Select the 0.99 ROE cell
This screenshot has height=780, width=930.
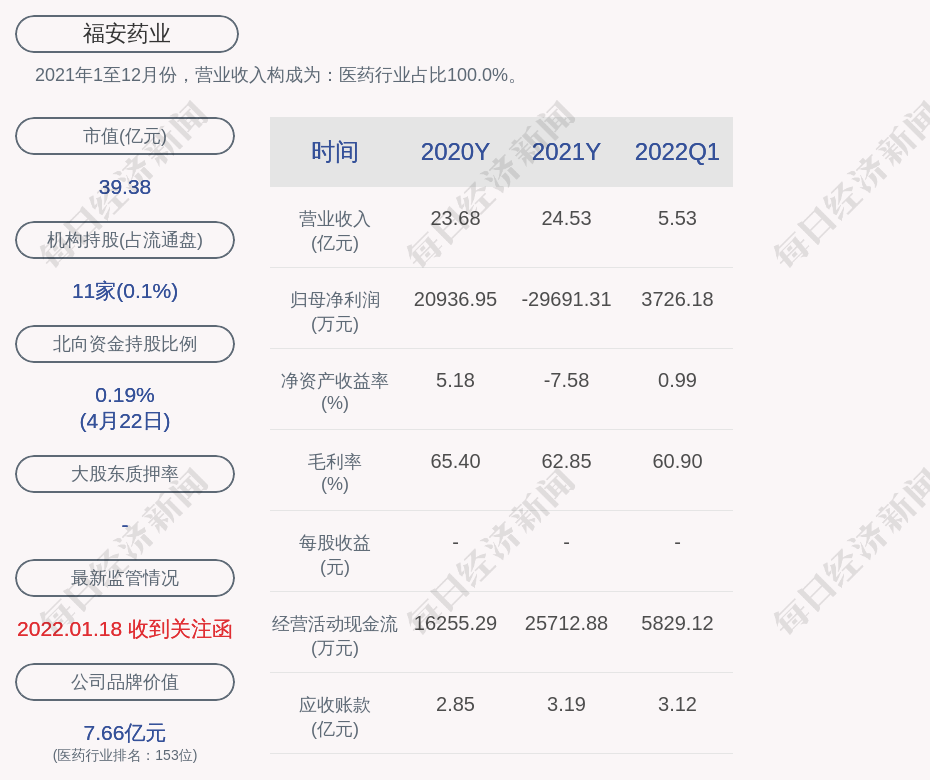677,380
